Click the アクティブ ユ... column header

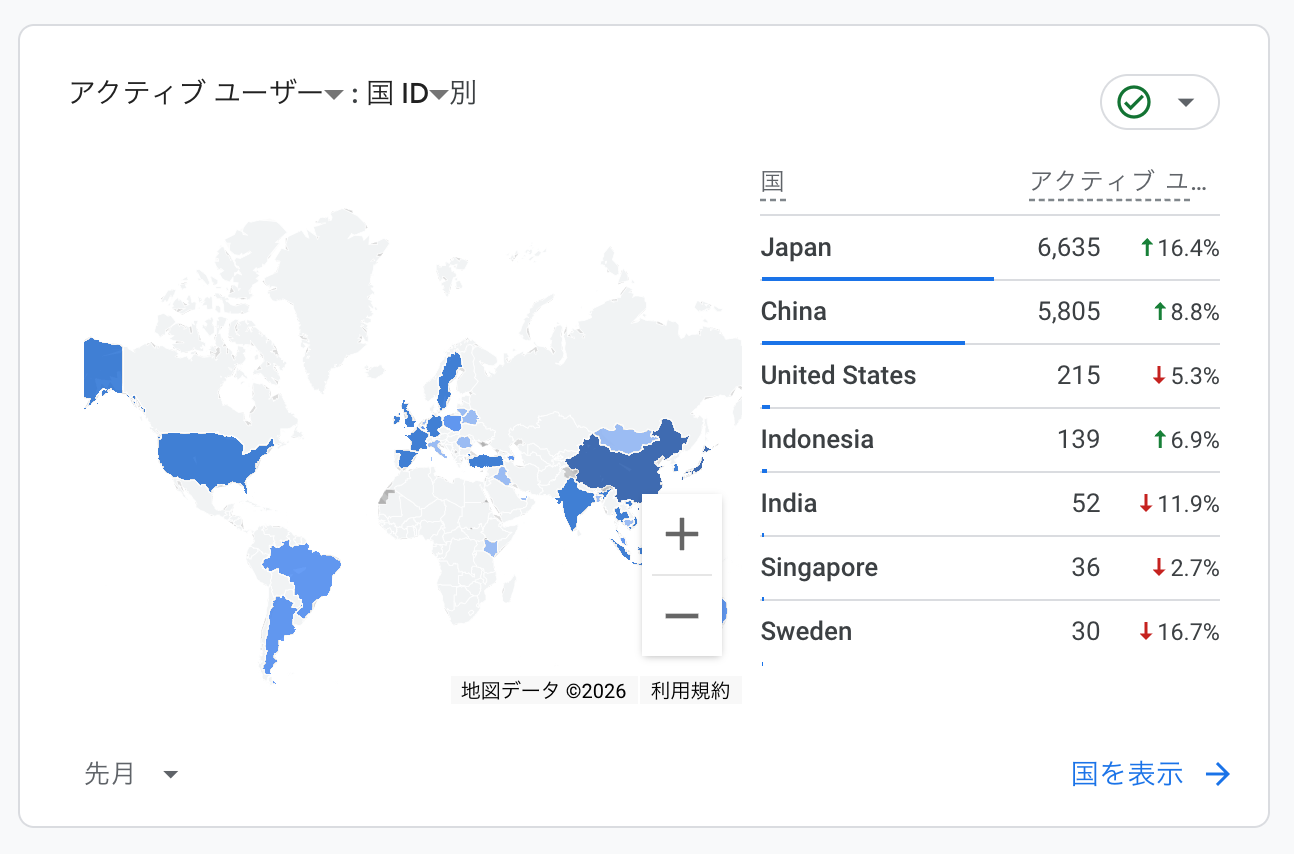click(x=1117, y=182)
